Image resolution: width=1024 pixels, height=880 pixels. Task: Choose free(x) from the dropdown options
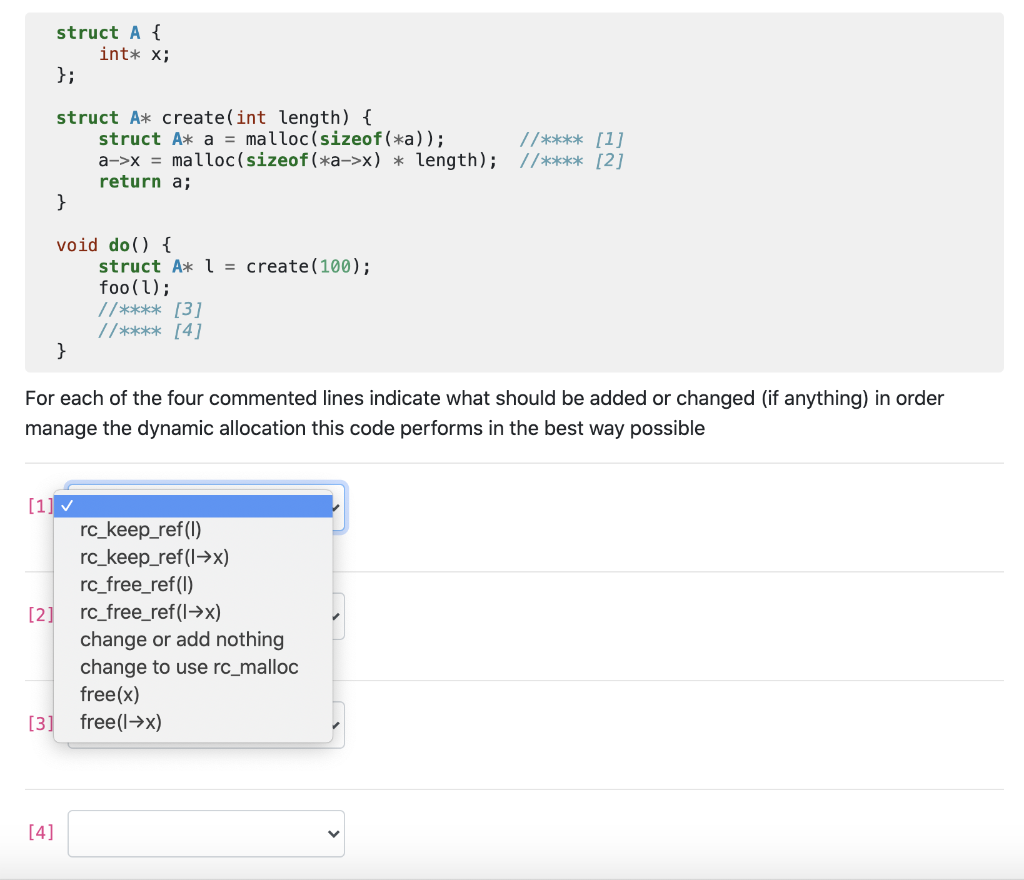click(x=109, y=694)
